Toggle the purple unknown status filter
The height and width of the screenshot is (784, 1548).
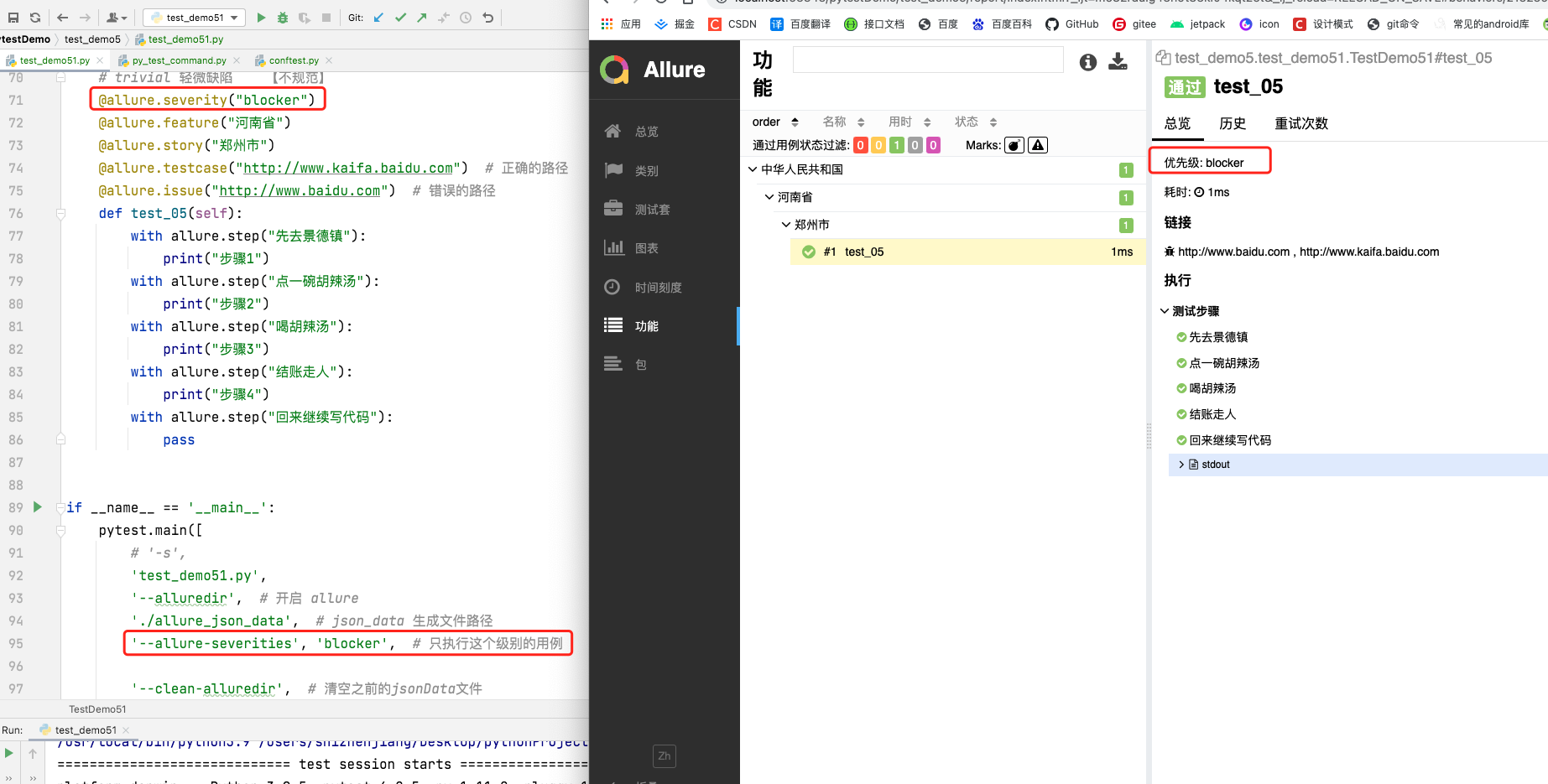(x=933, y=145)
